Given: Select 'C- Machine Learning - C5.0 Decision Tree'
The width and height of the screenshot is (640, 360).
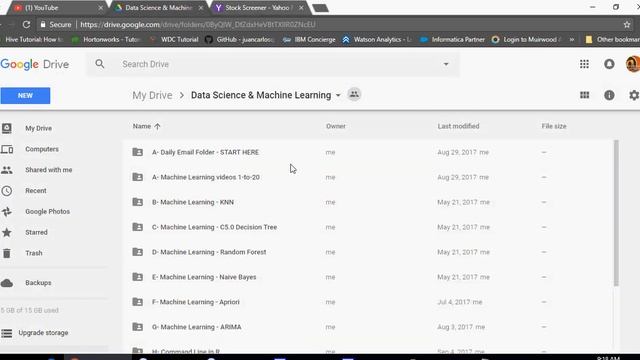Looking at the screenshot, I should pyautogui.click(x=214, y=227).
